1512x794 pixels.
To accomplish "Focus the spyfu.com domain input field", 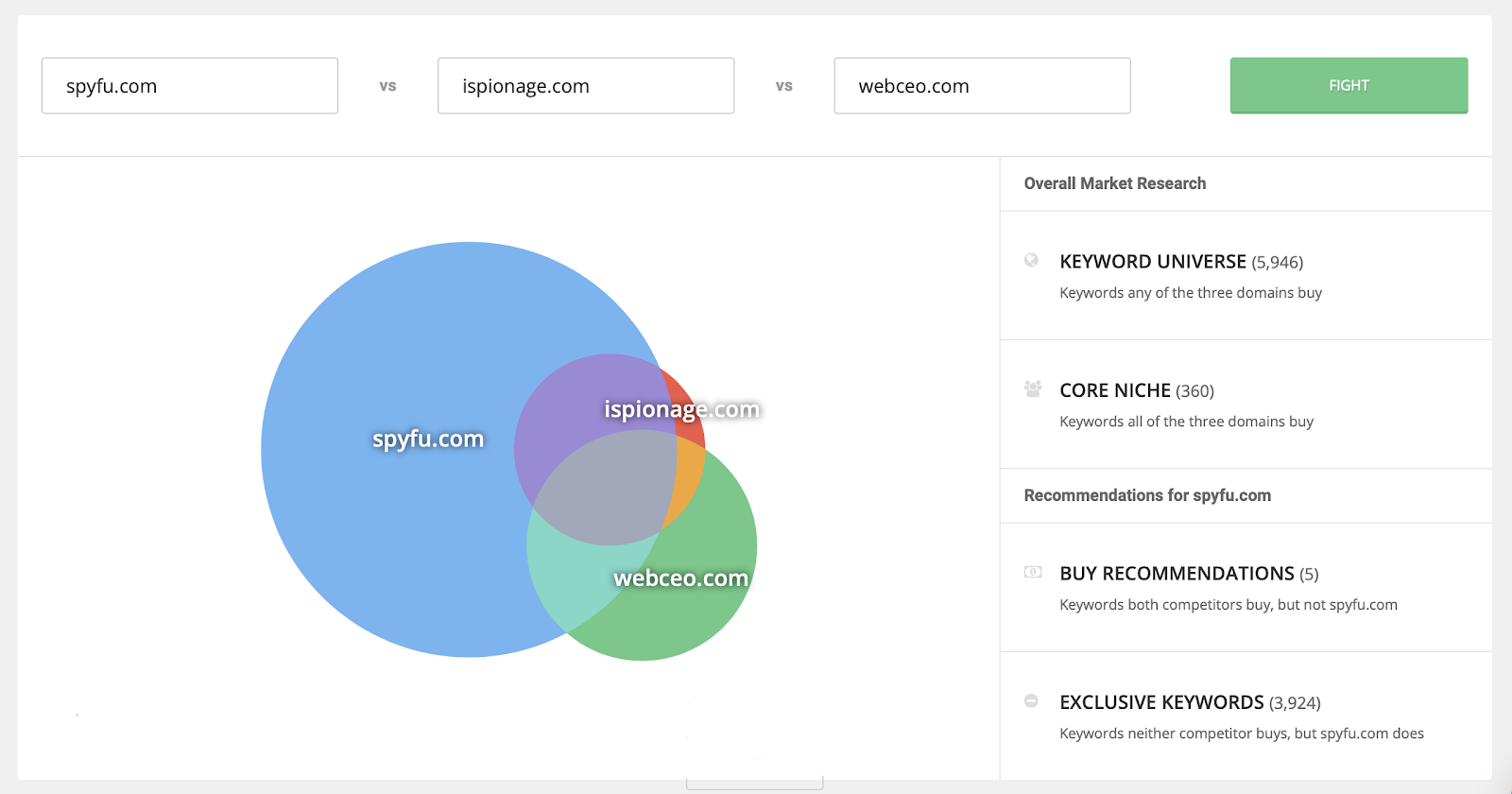I will pos(190,86).
